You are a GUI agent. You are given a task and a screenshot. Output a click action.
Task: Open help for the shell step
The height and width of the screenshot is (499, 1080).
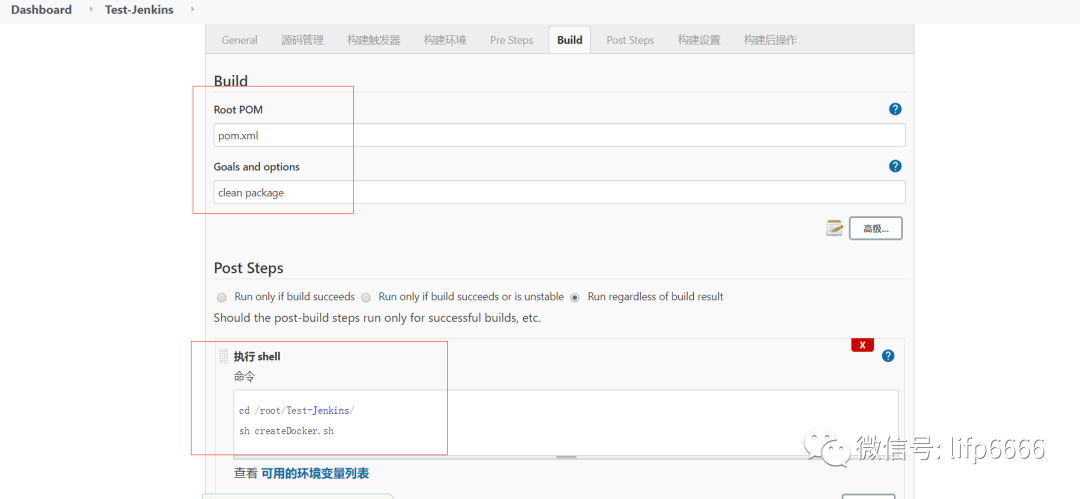pyautogui.click(x=888, y=356)
